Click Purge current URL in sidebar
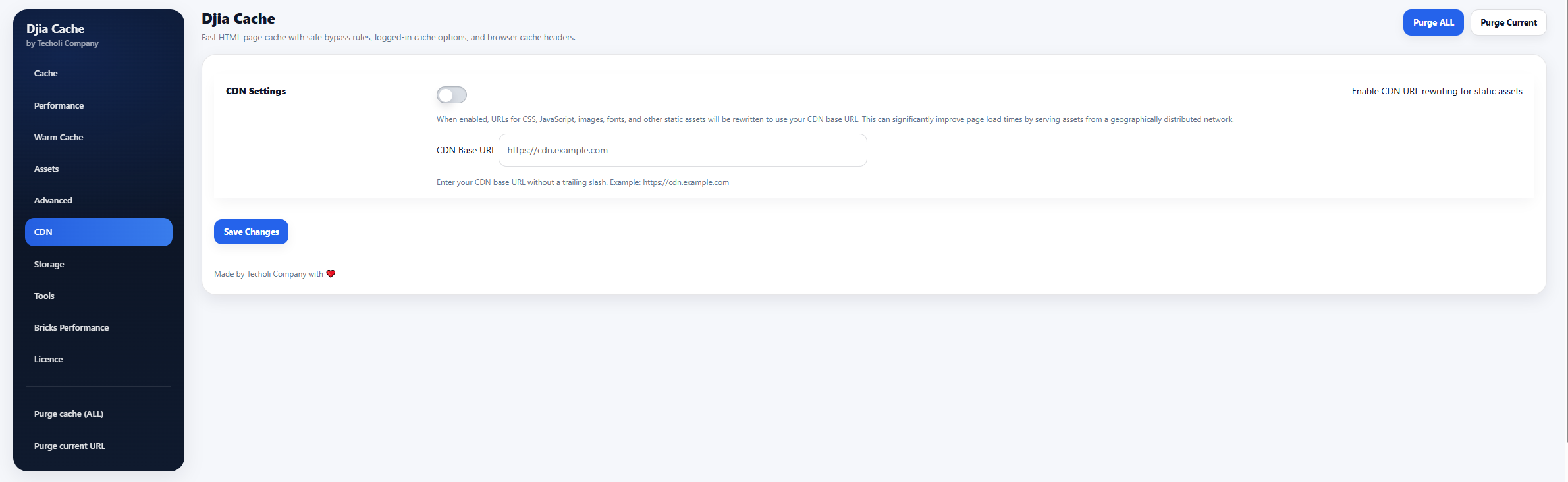The image size is (1568, 482). (x=70, y=446)
